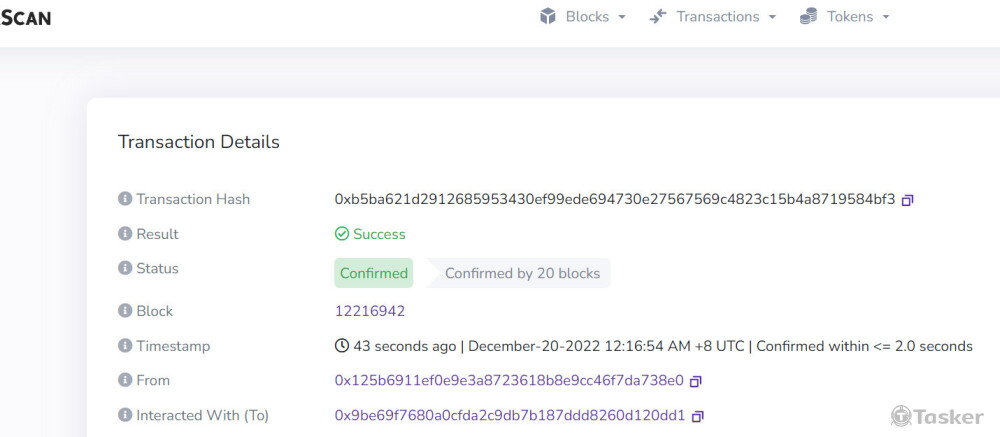1000x437 pixels.
Task: Click info icon beside Status
Action: (x=125, y=268)
